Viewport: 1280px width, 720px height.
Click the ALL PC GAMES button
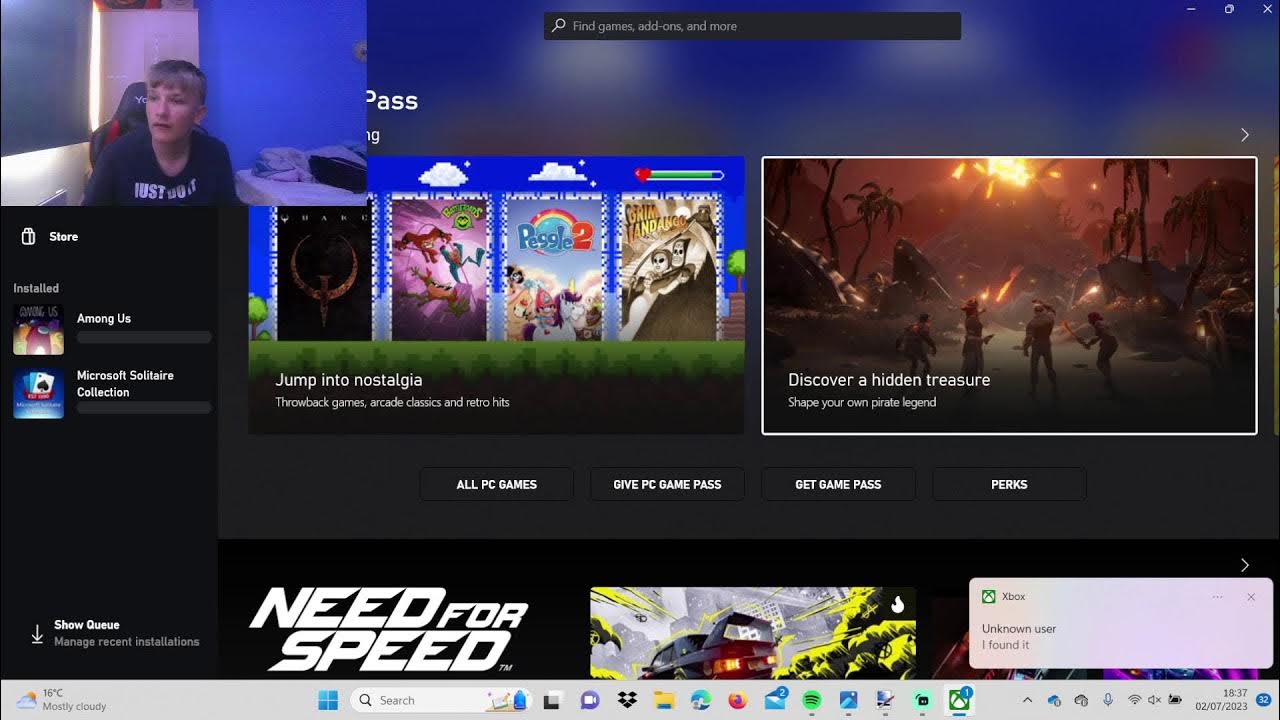[496, 484]
